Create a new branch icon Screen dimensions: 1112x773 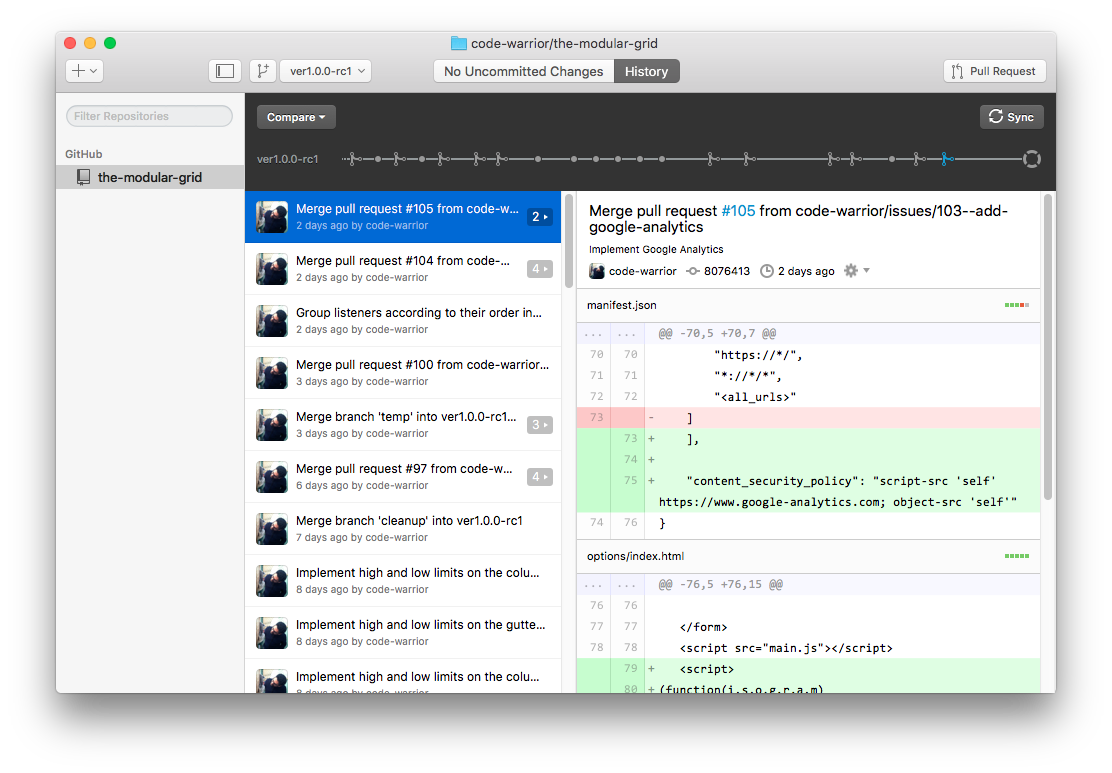click(263, 71)
